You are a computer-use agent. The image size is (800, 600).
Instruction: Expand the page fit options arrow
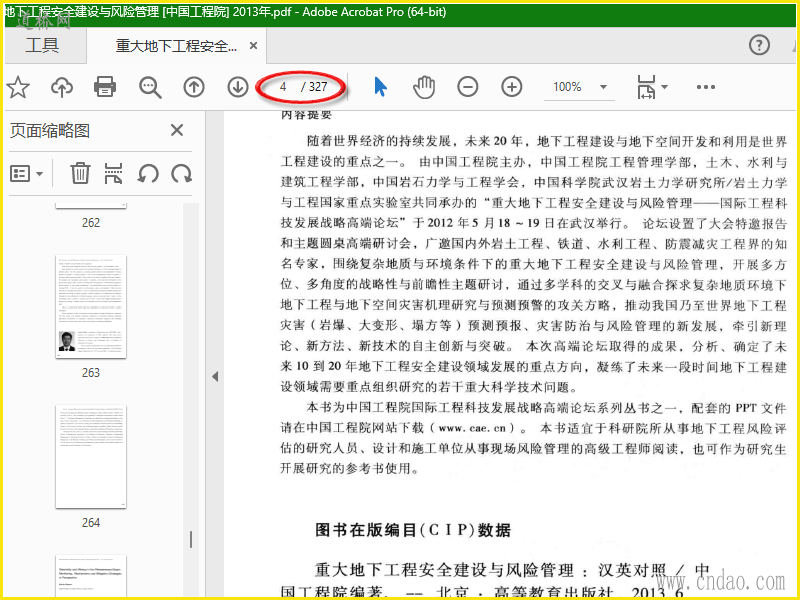coord(664,87)
